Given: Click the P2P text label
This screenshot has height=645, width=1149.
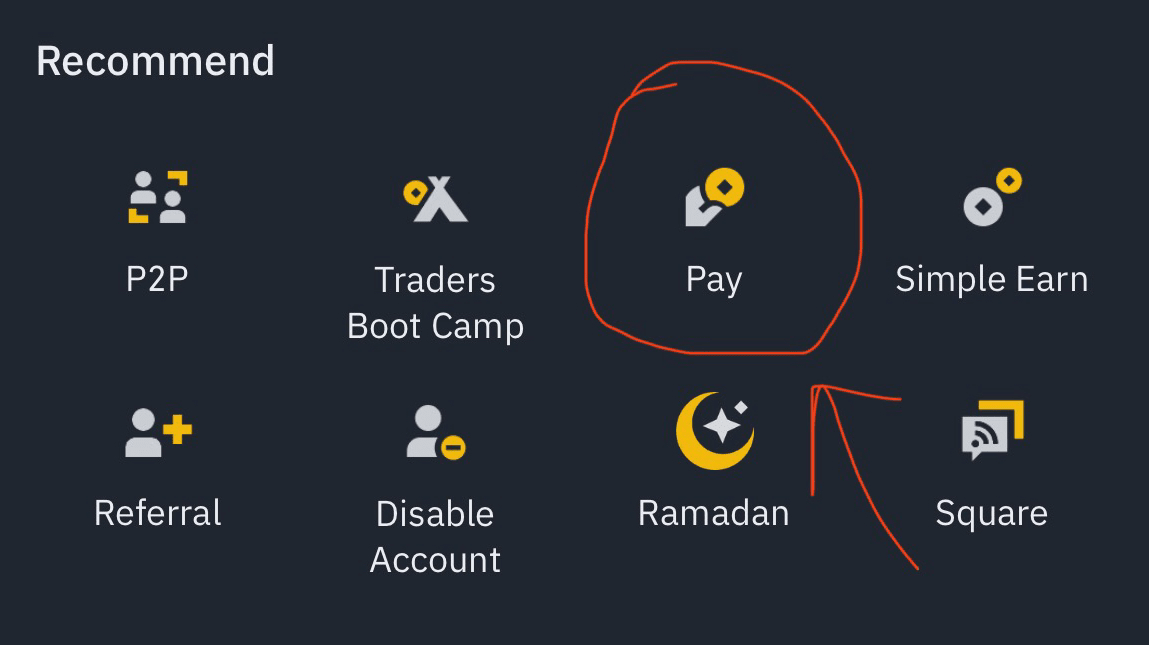Looking at the screenshot, I should [157, 279].
